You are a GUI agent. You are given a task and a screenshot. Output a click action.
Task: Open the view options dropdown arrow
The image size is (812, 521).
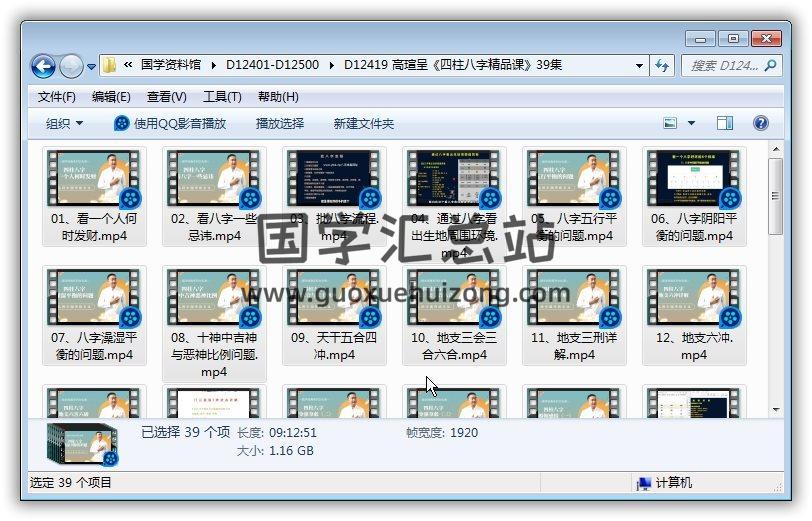[691, 123]
